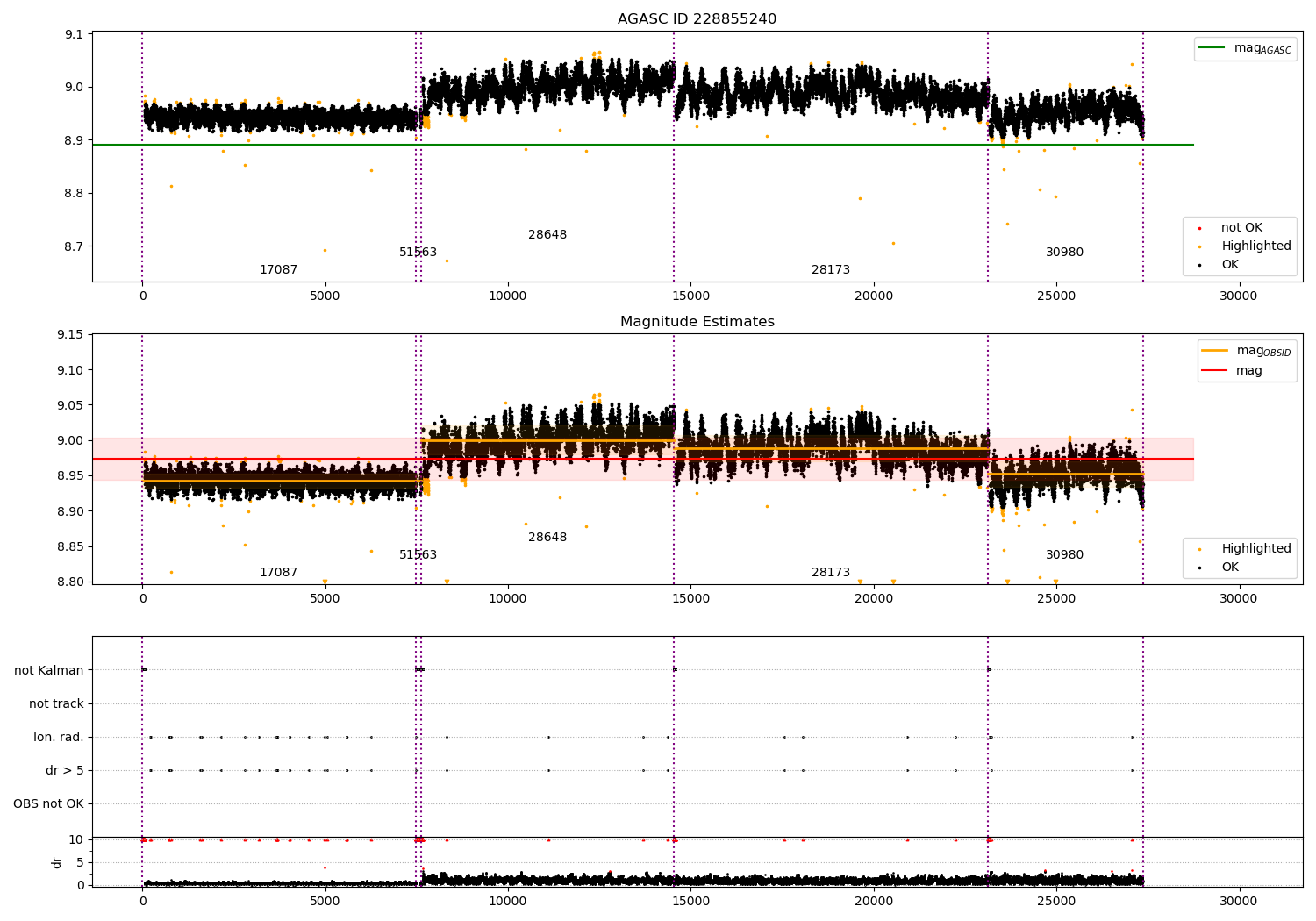
Task: Click the 'dr' axis label in the bottom panel
Action: 57,862
